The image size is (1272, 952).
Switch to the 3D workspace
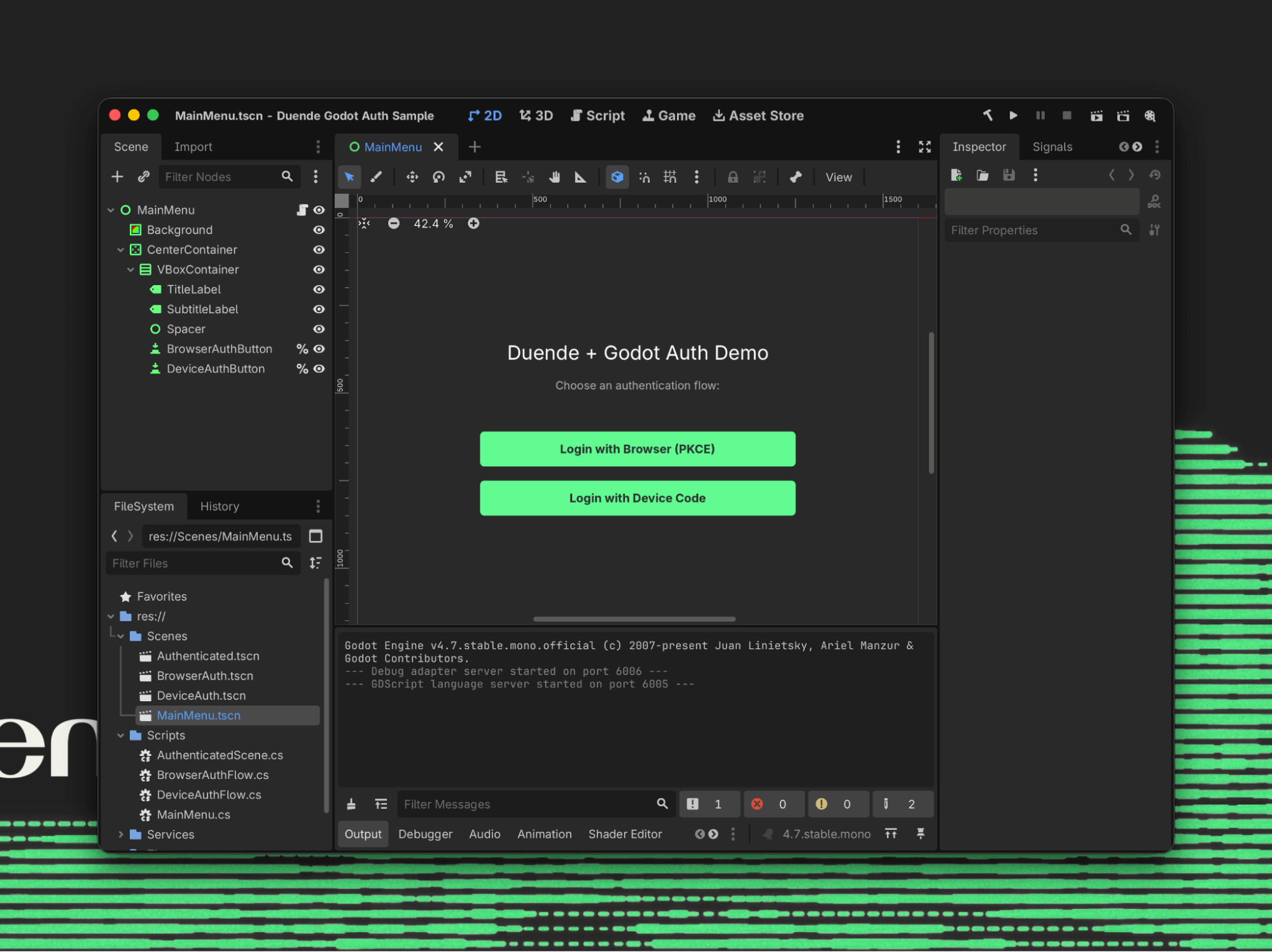pos(536,116)
